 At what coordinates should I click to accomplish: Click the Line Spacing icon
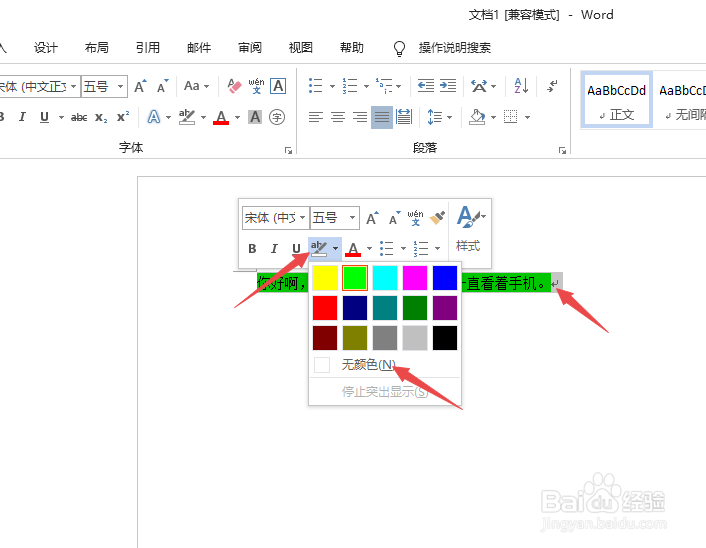click(x=434, y=117)
